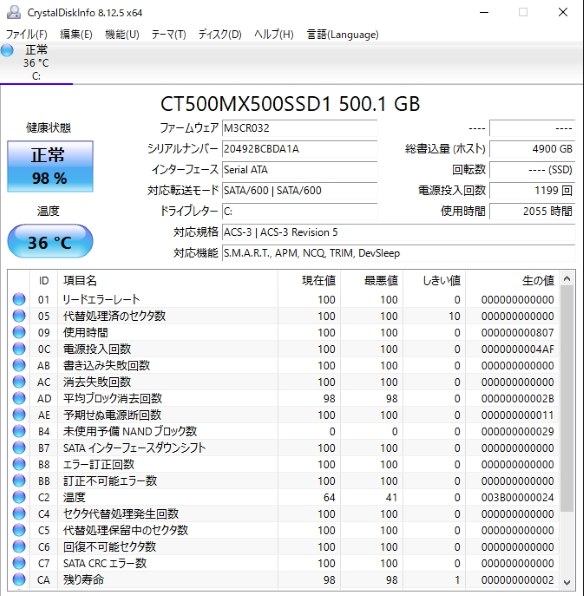584x596 pixels.
Task: Click the status orb for 0C 電源投入回数
Action: 19,349
